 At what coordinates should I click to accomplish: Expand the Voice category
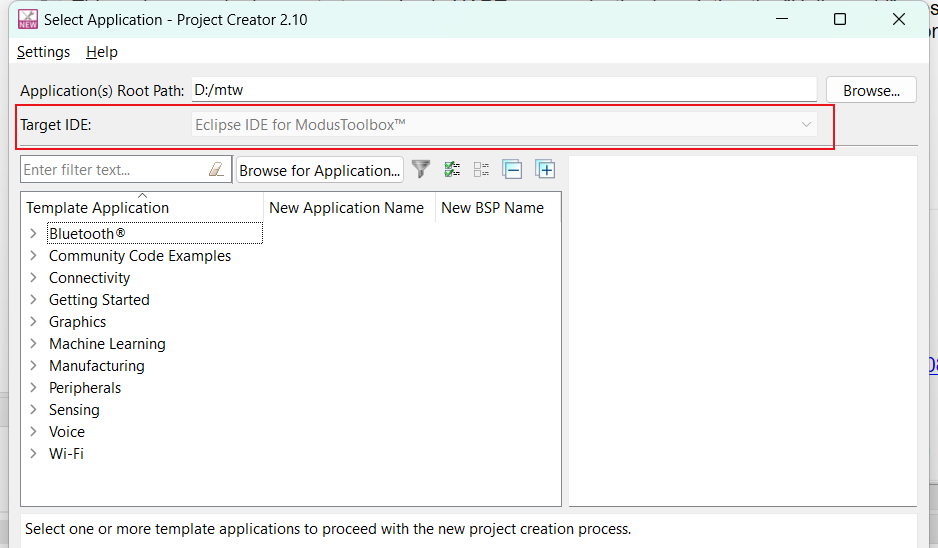(34, 431)
